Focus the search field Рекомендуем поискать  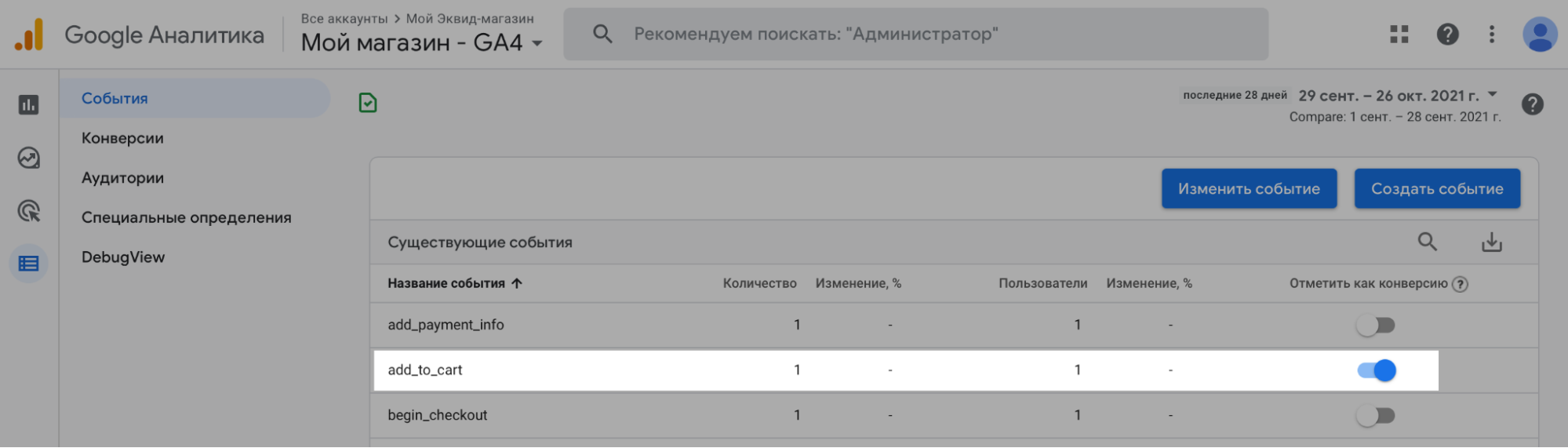(915, 34)
